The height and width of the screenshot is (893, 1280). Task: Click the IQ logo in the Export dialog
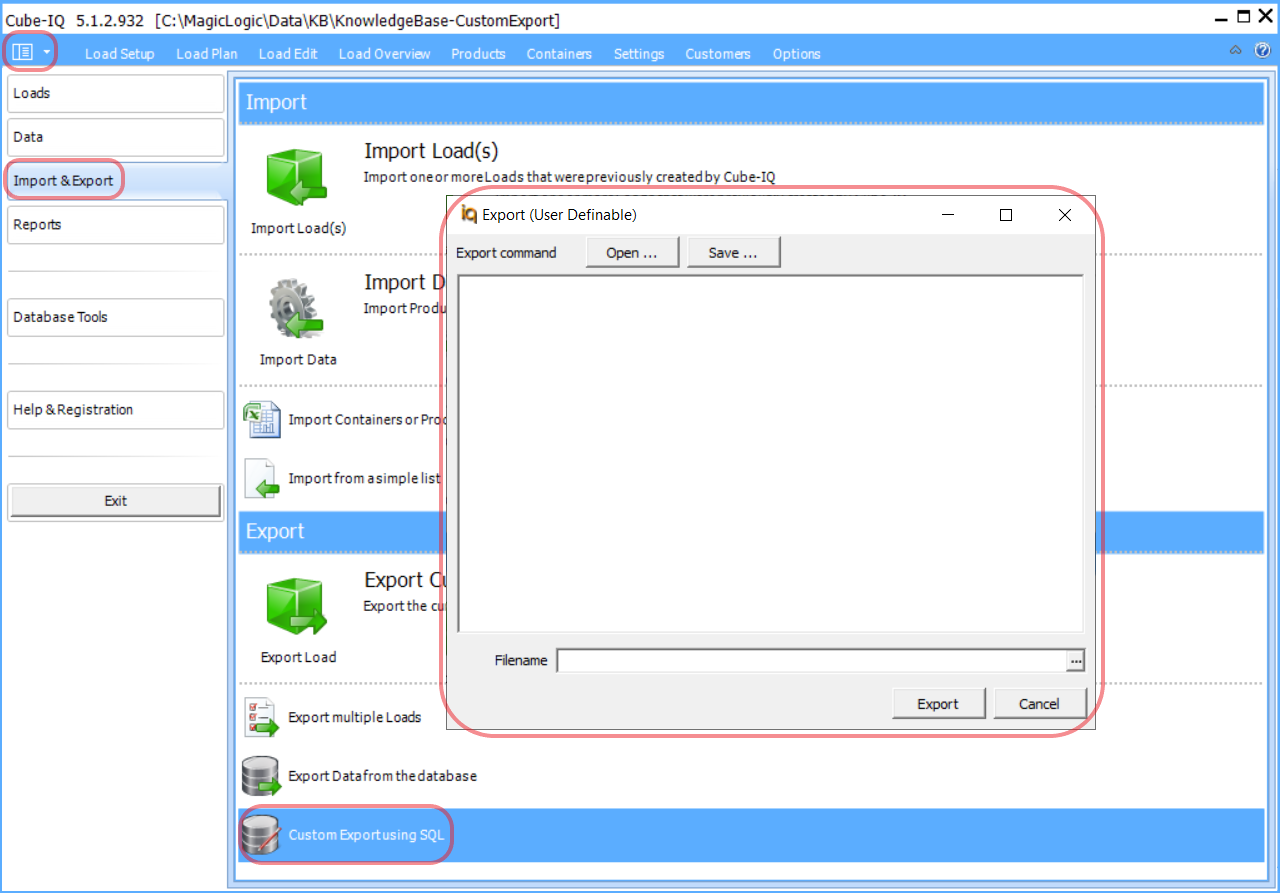point(469,214)
